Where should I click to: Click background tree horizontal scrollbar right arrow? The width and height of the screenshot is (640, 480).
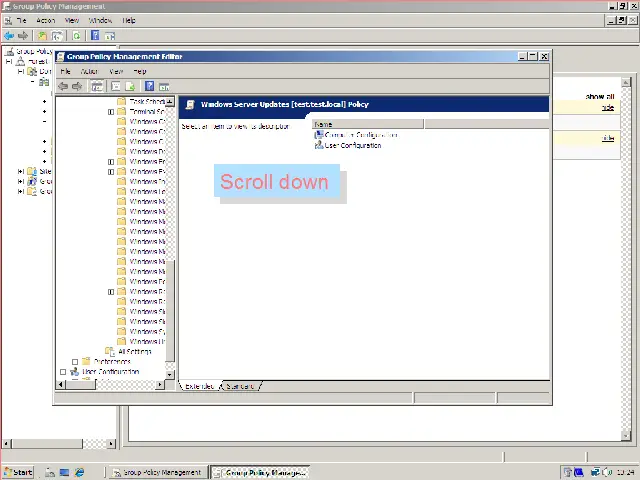(x=111, y=443)
